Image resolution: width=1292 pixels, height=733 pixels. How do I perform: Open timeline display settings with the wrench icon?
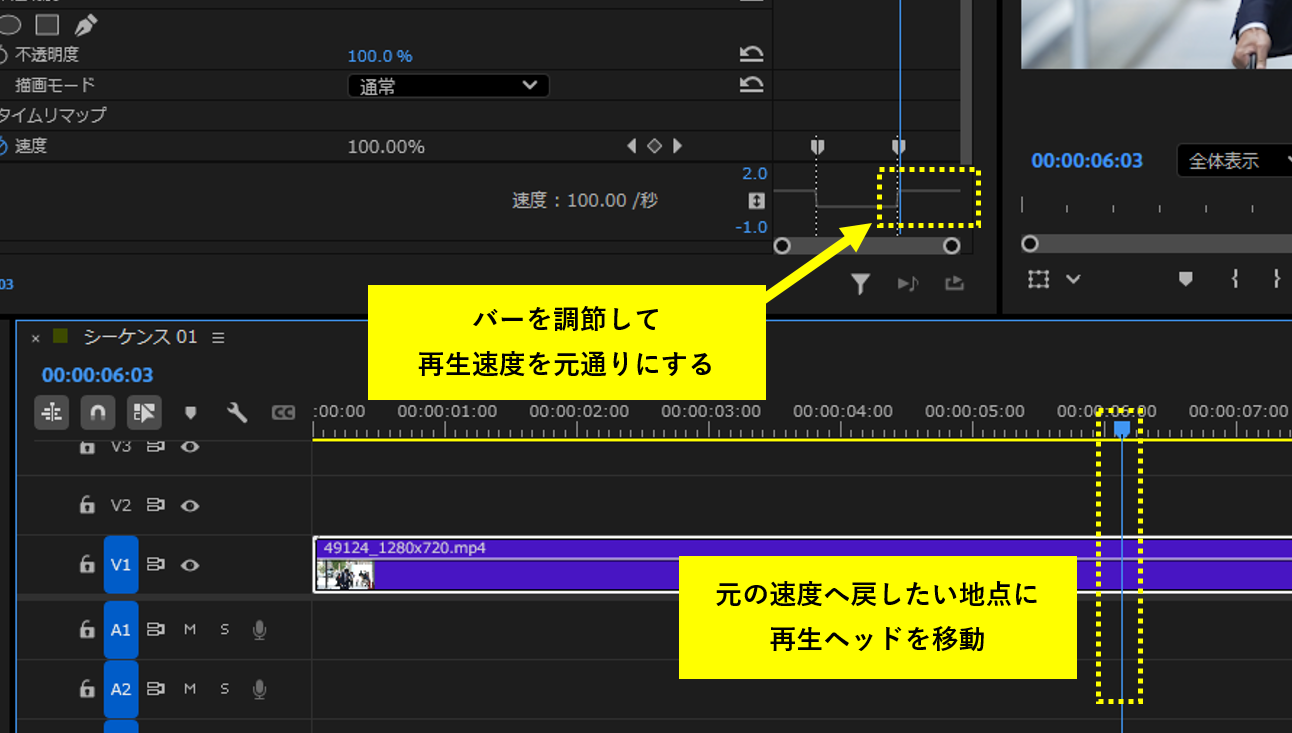(237, 412)
